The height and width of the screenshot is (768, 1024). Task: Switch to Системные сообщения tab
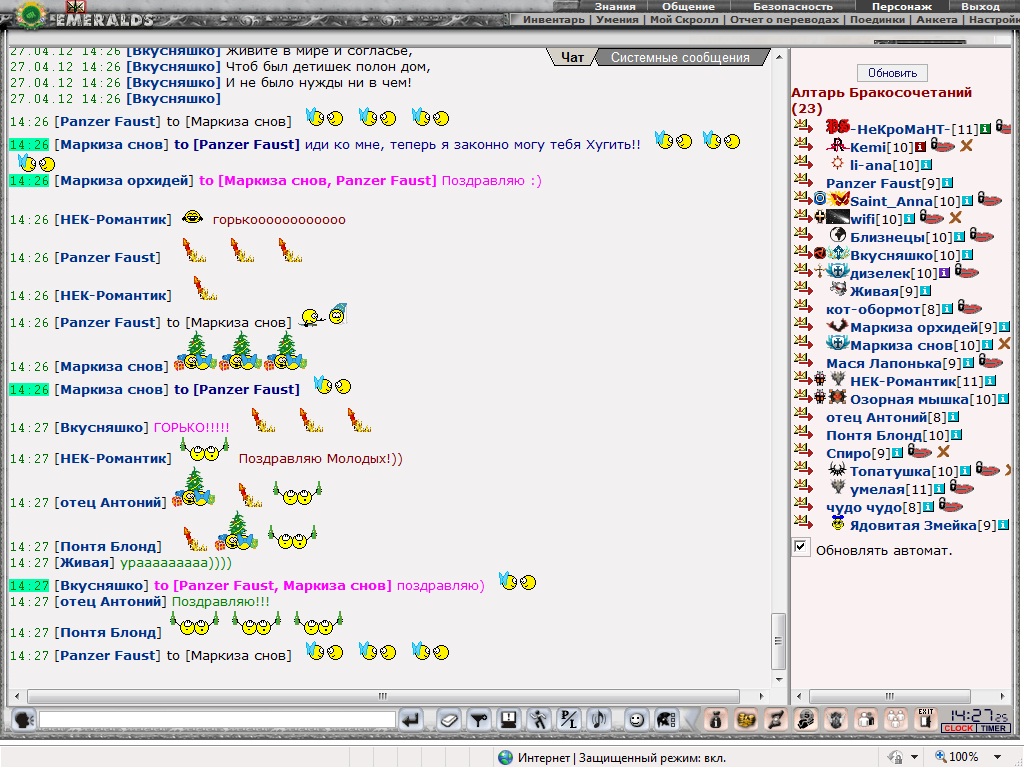point(680,57)
